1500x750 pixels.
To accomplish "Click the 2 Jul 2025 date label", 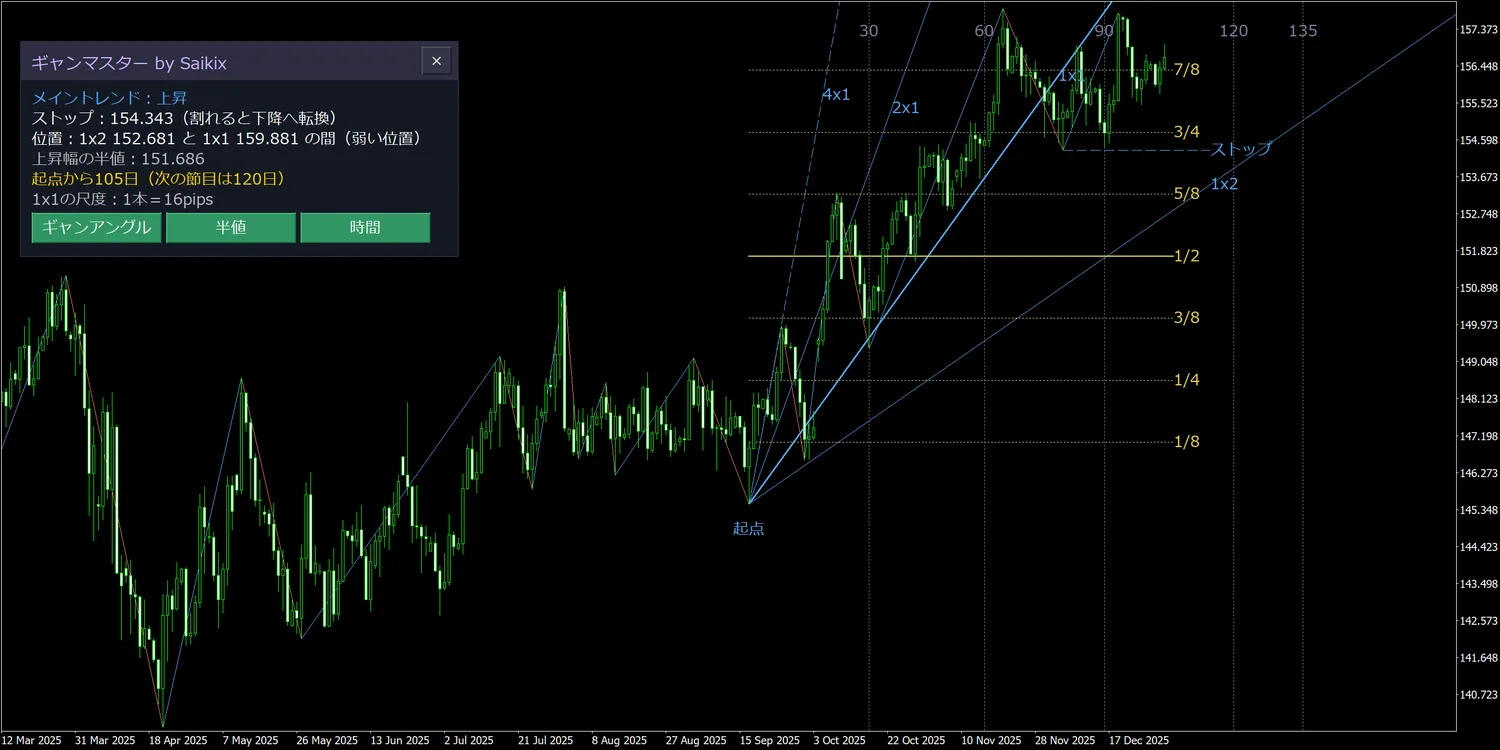I will [470, 741].
